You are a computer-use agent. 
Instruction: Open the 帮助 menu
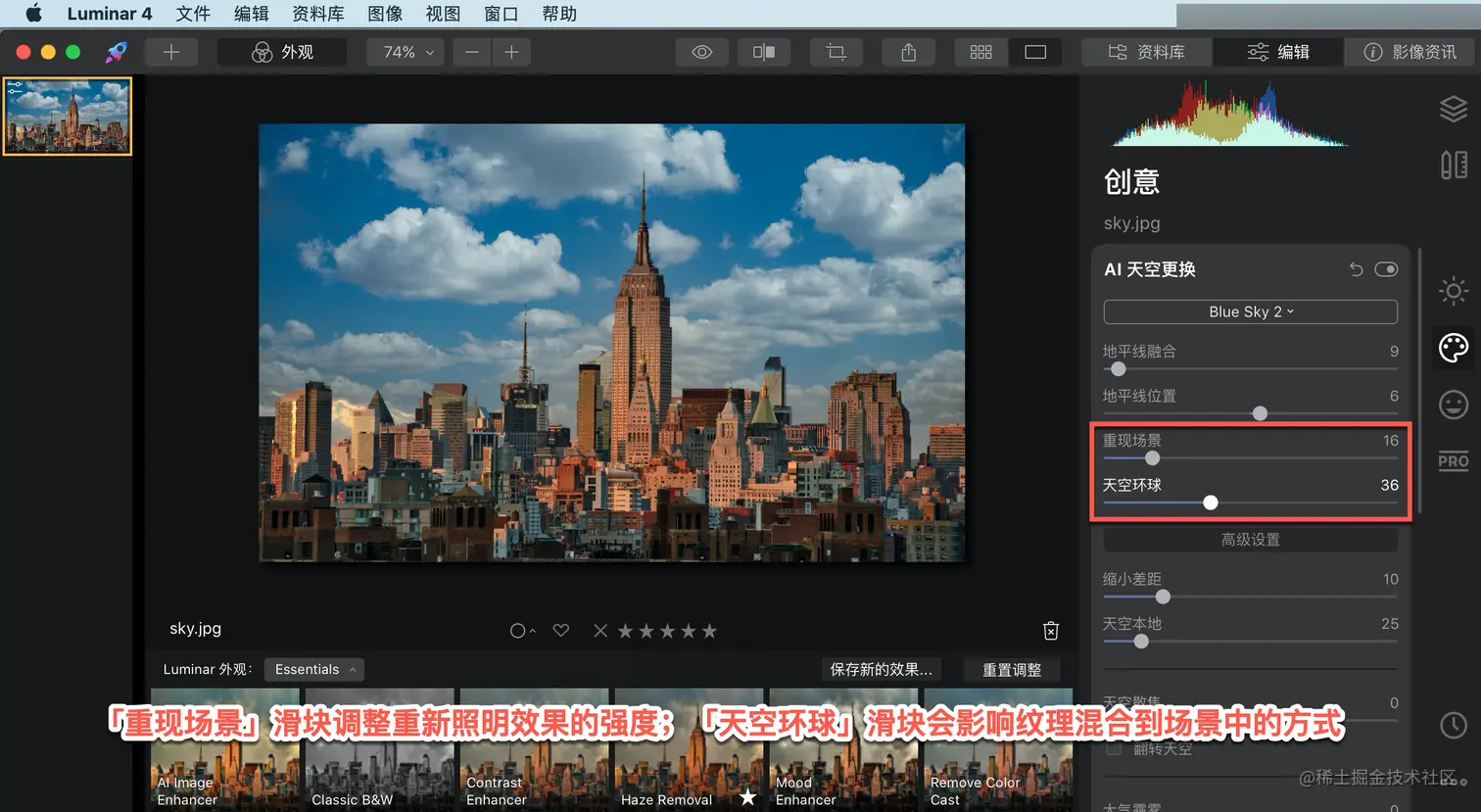[x=559, y=14]
